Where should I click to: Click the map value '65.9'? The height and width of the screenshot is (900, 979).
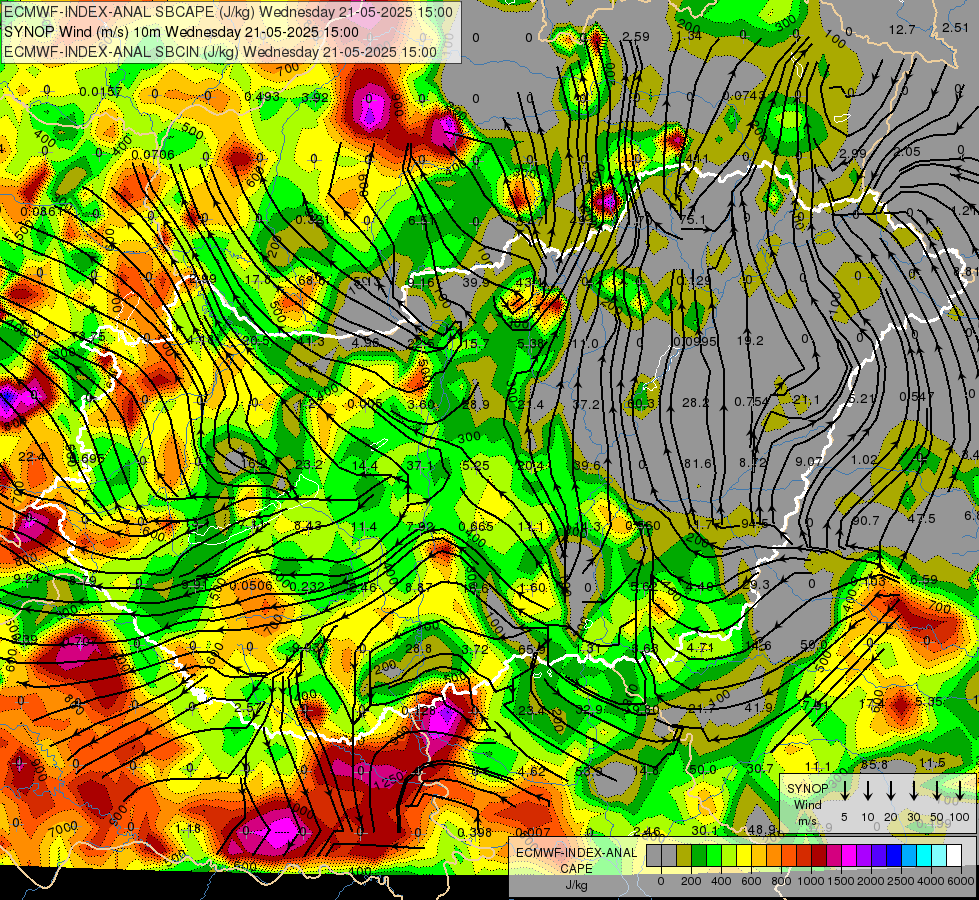click(532, 650)
